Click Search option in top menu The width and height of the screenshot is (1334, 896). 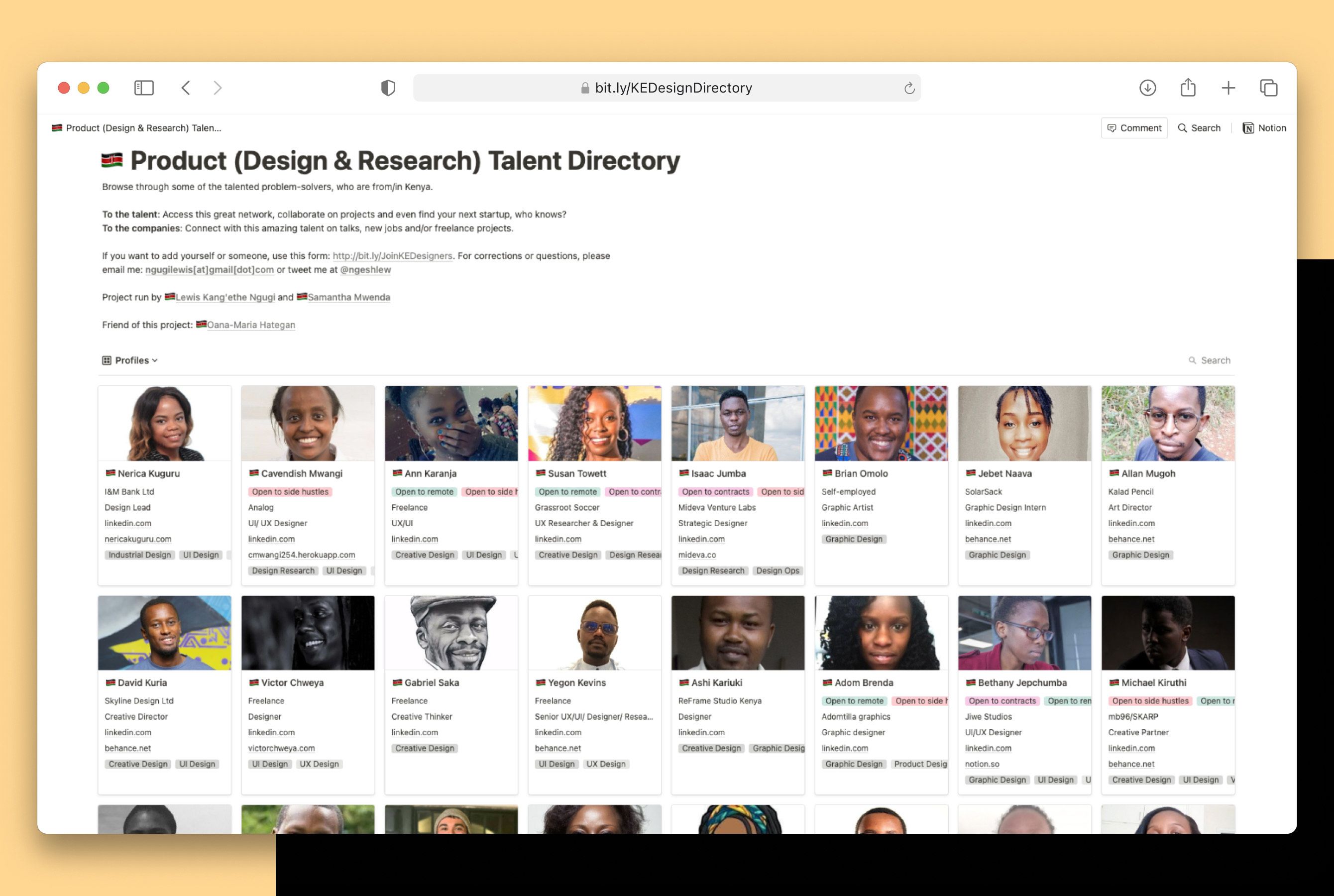pos(1200,127)
